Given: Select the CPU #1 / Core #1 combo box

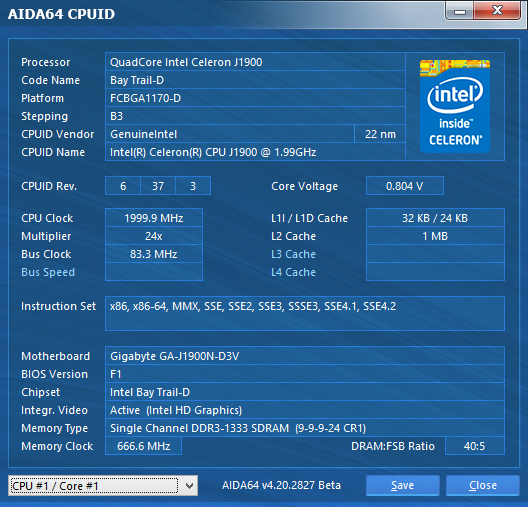Looking at the screenshot, I should pos(103,486).
